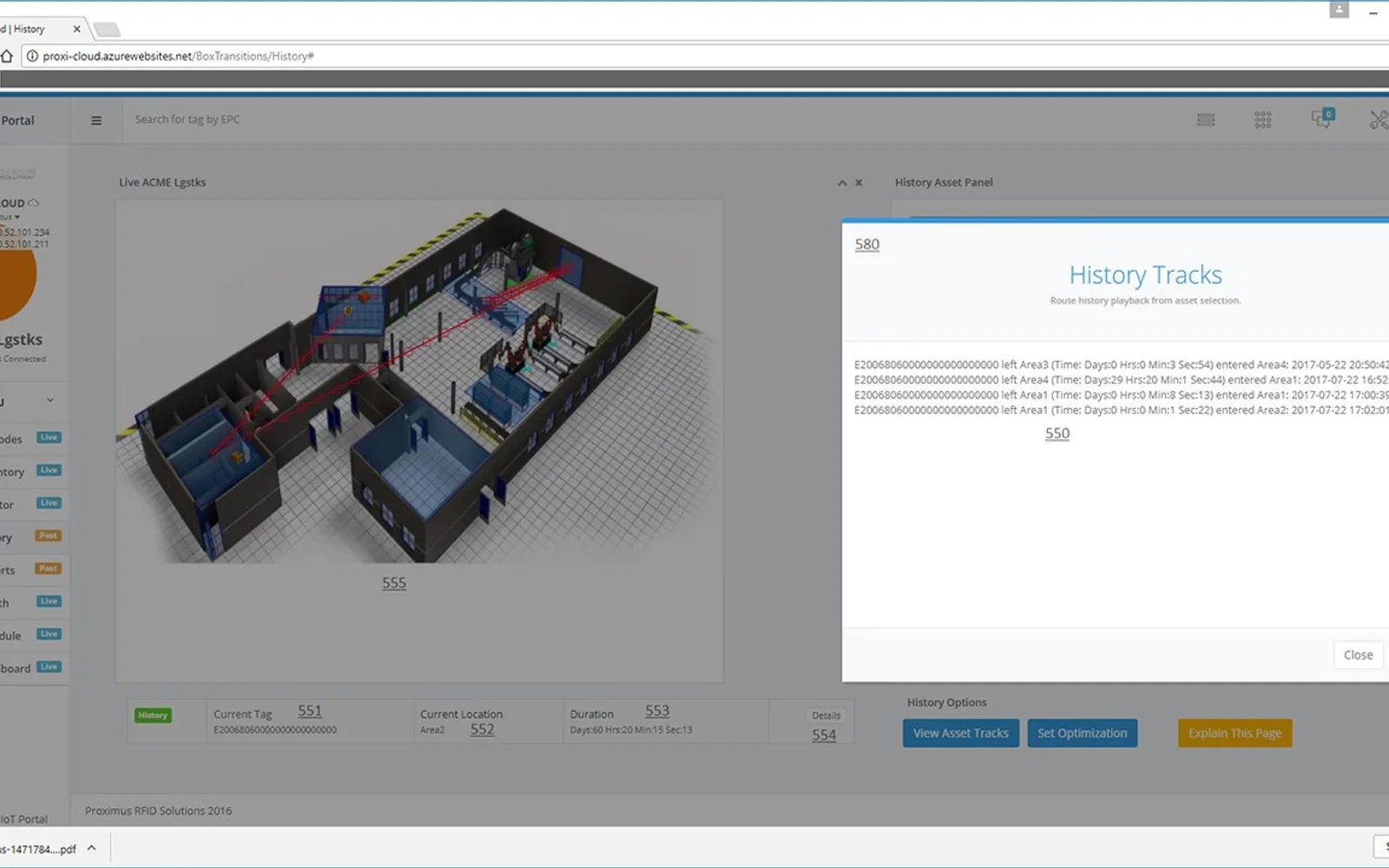This screenshot has height=868, width=1389.
Task: Click the "History Options" label
Action: point(946,702)
